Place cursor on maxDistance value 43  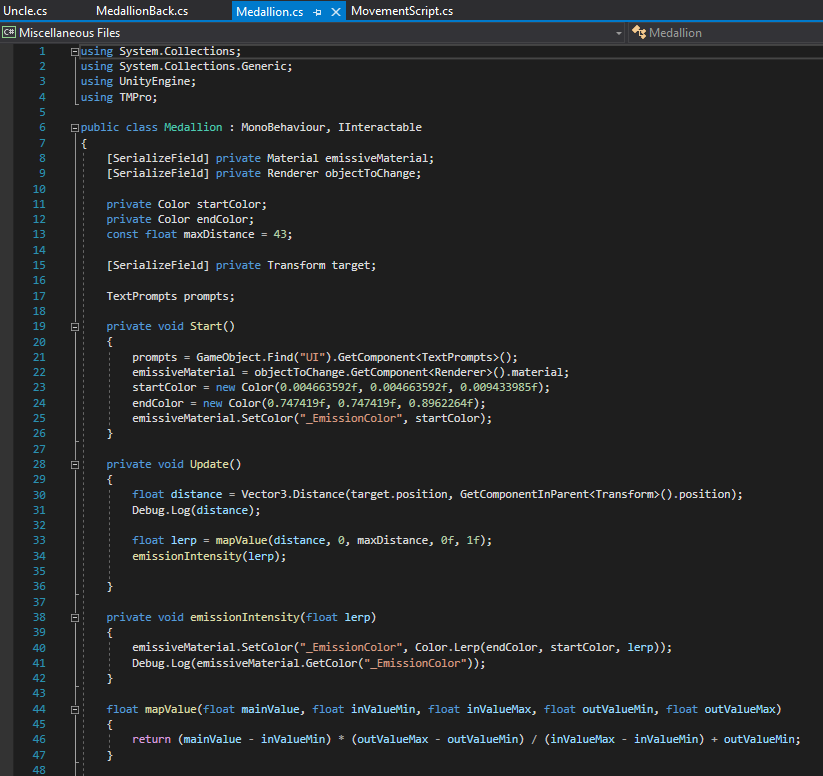point(279,235)
